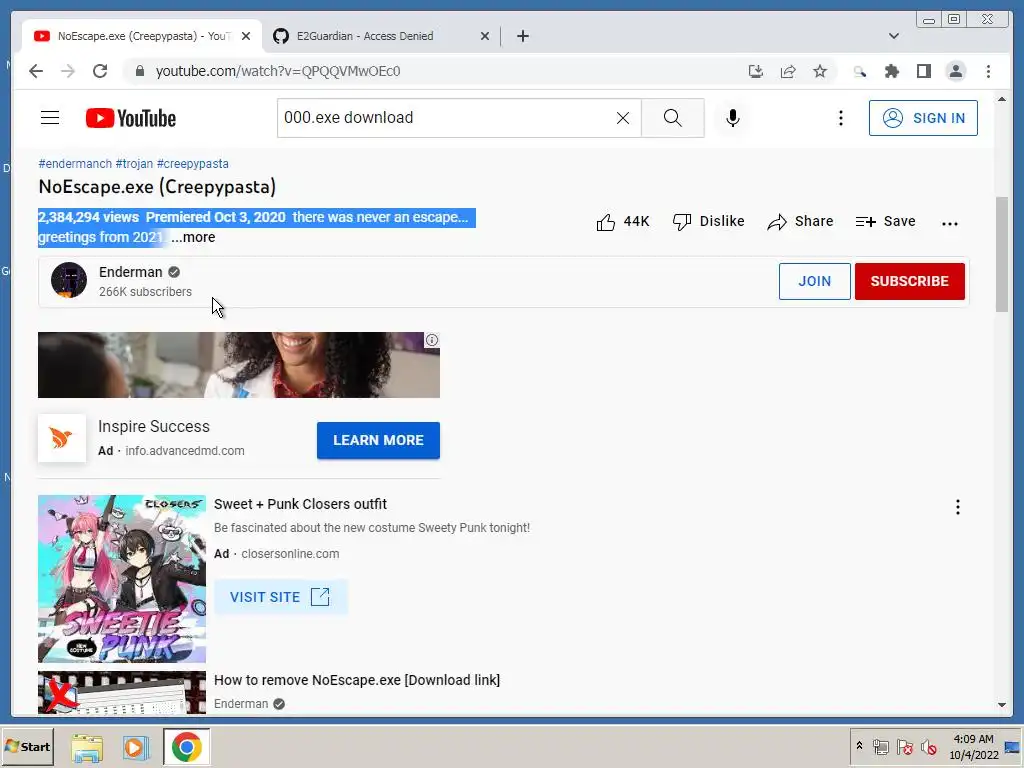Save video to a playlist
Screen dimensions: 1024x768
click(885, 222)
